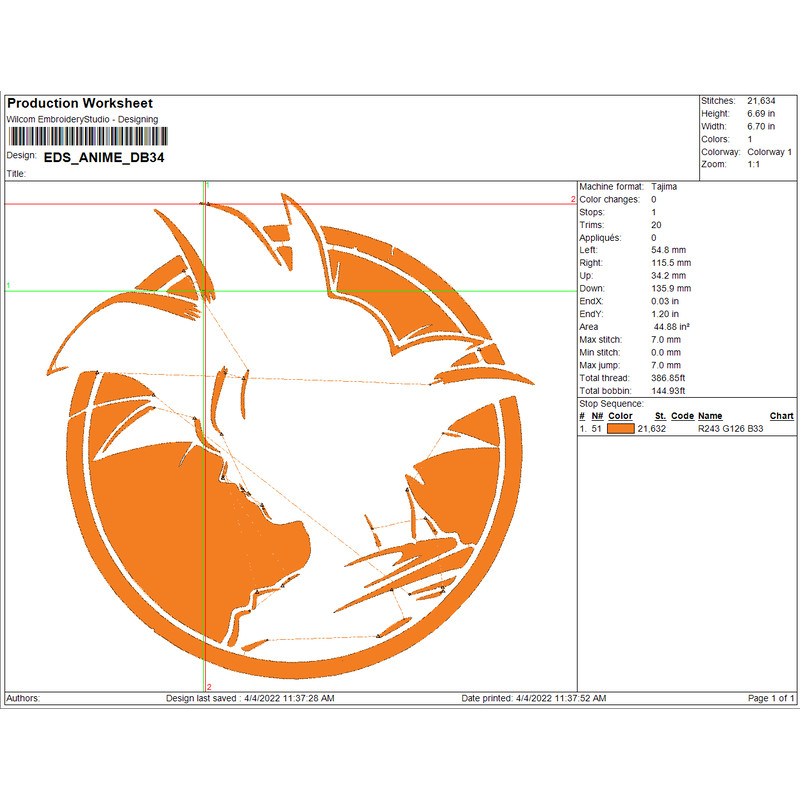Click the Name column header in Stop Sequence
Image resolution: width=800 pixels, height=800 pixels.
pyautogui.click(x=710, y=416)
